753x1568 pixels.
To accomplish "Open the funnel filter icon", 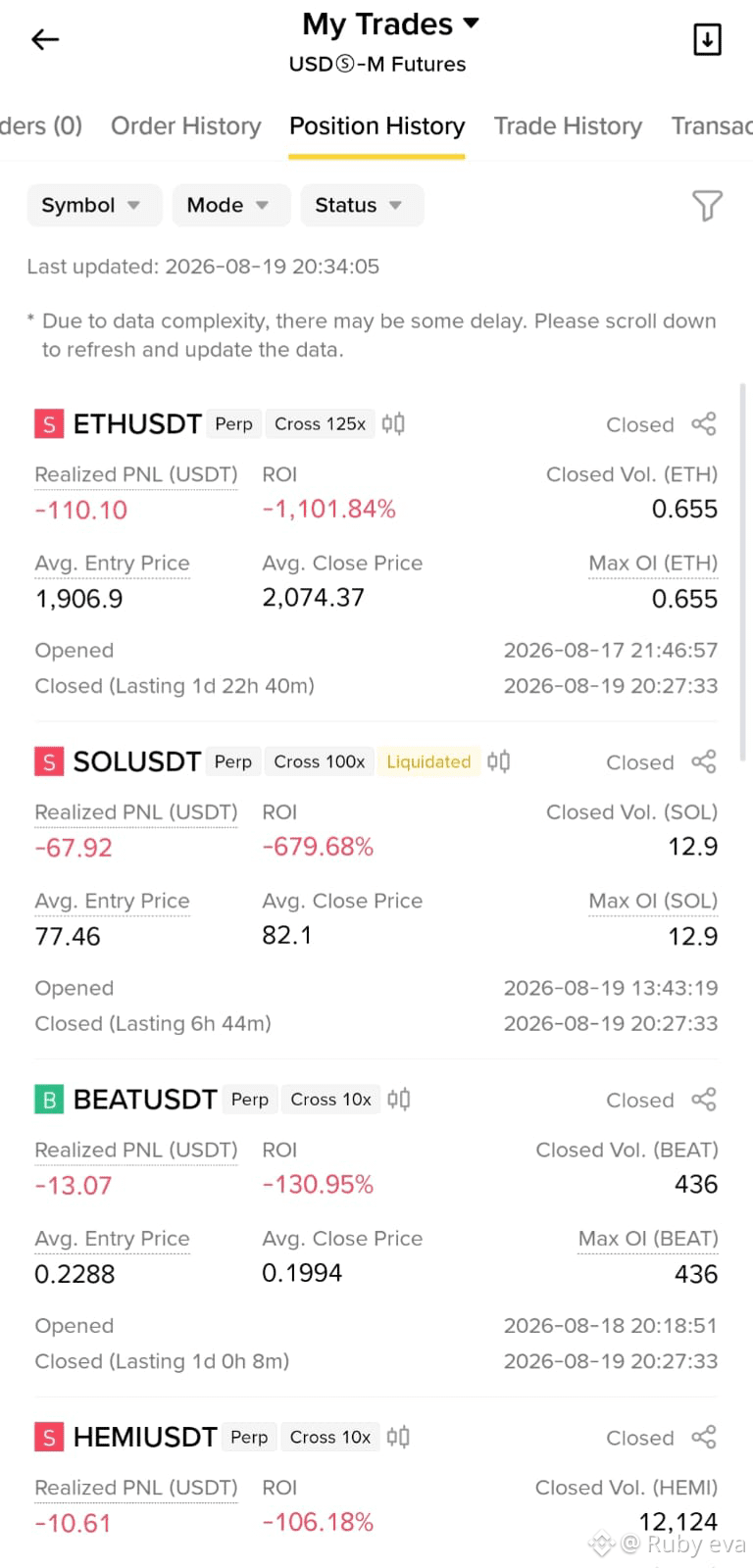I will pos(707,205).
